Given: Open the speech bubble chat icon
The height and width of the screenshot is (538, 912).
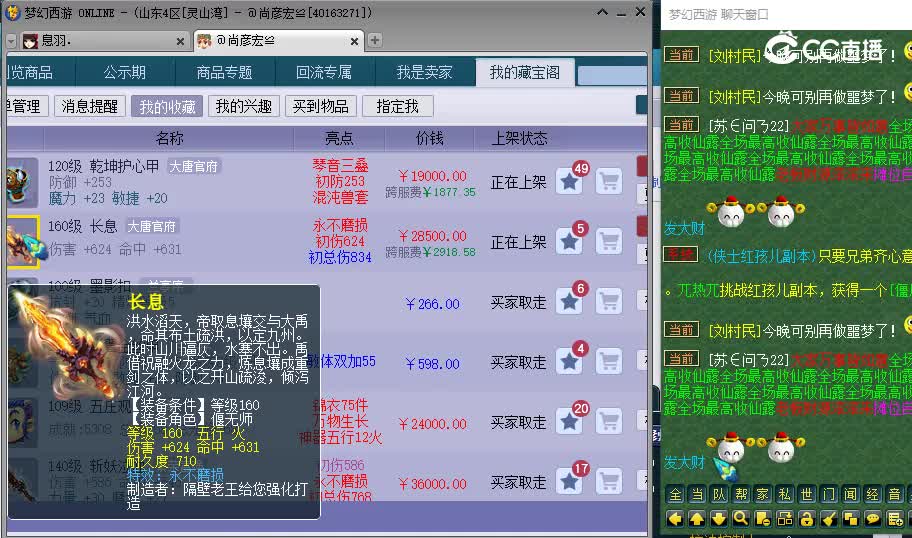Looking at the screenshot, I should tap(873, 518).
